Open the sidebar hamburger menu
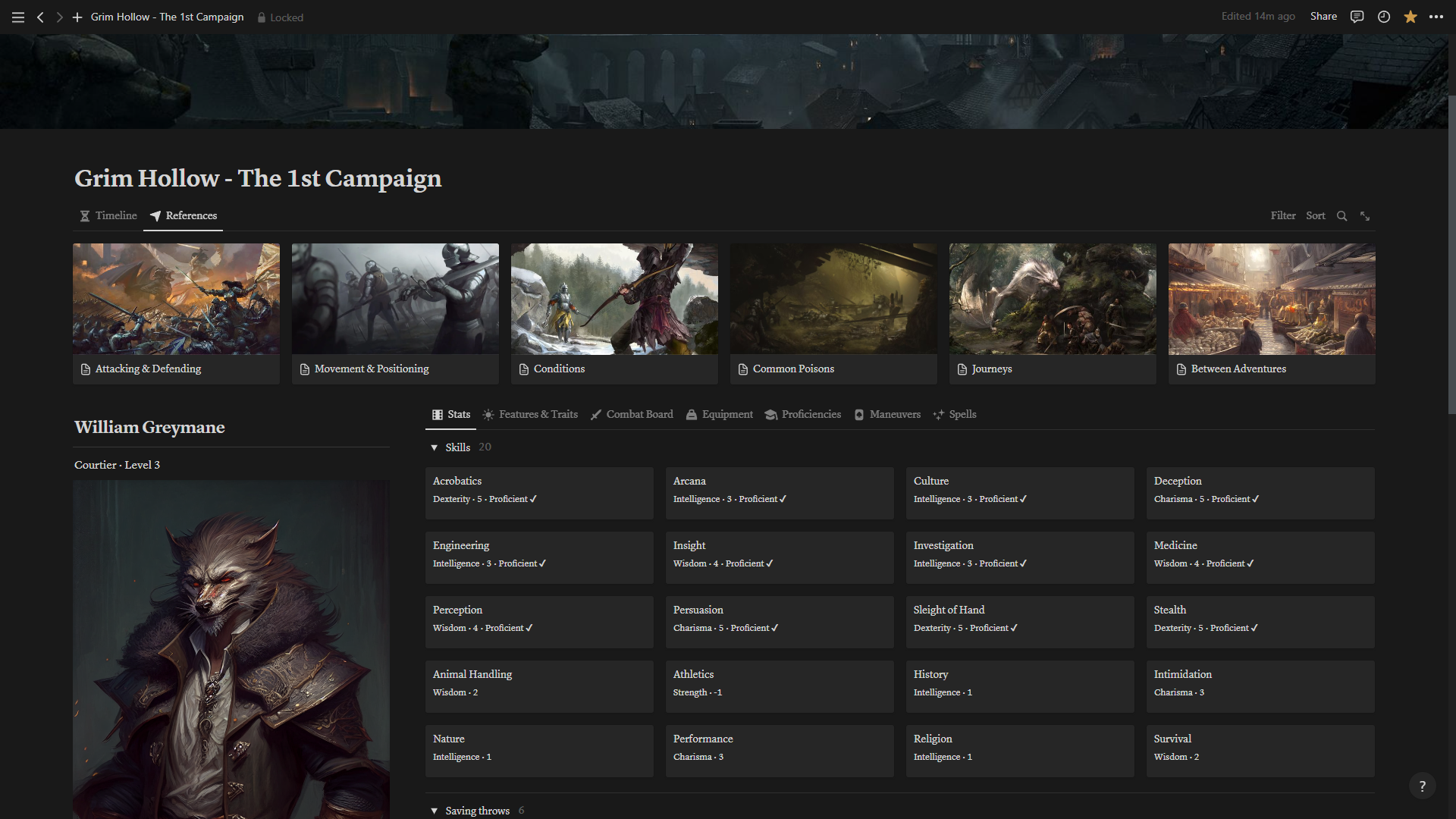This screenshot has height=819, width=1456. tap(18, 17)
